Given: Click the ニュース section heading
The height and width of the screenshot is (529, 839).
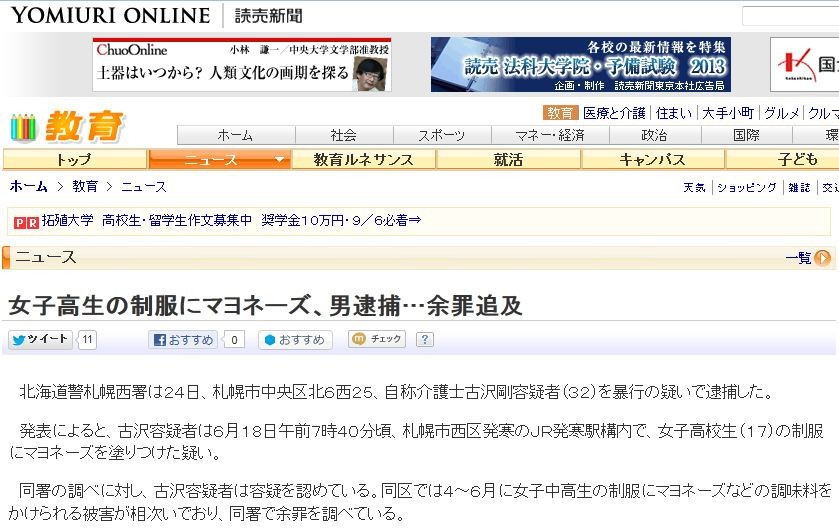Looking at the screenshot, I should (x=45, y=257).
